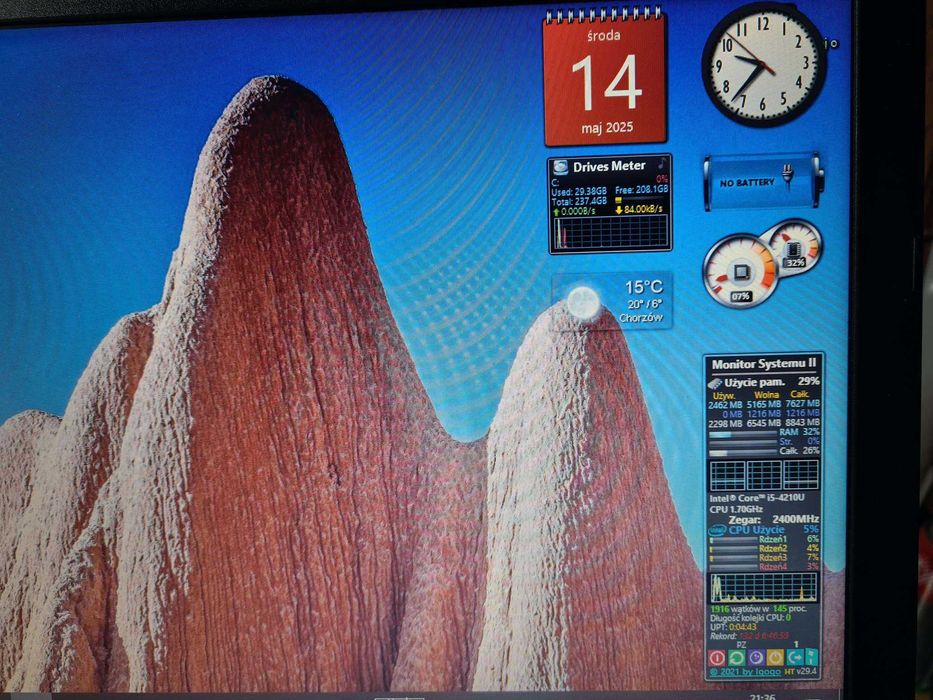933x700 pixels.
Task: Click the red shutdown icon in Monitor Systemu
Action: pyautogui.click(x=717, y=658)
